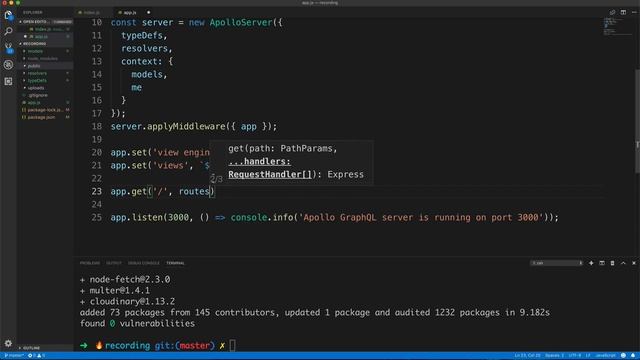This screenshot has height=360, width=640.
Task: Click the notifications bell in status bar
Action: 633,356
